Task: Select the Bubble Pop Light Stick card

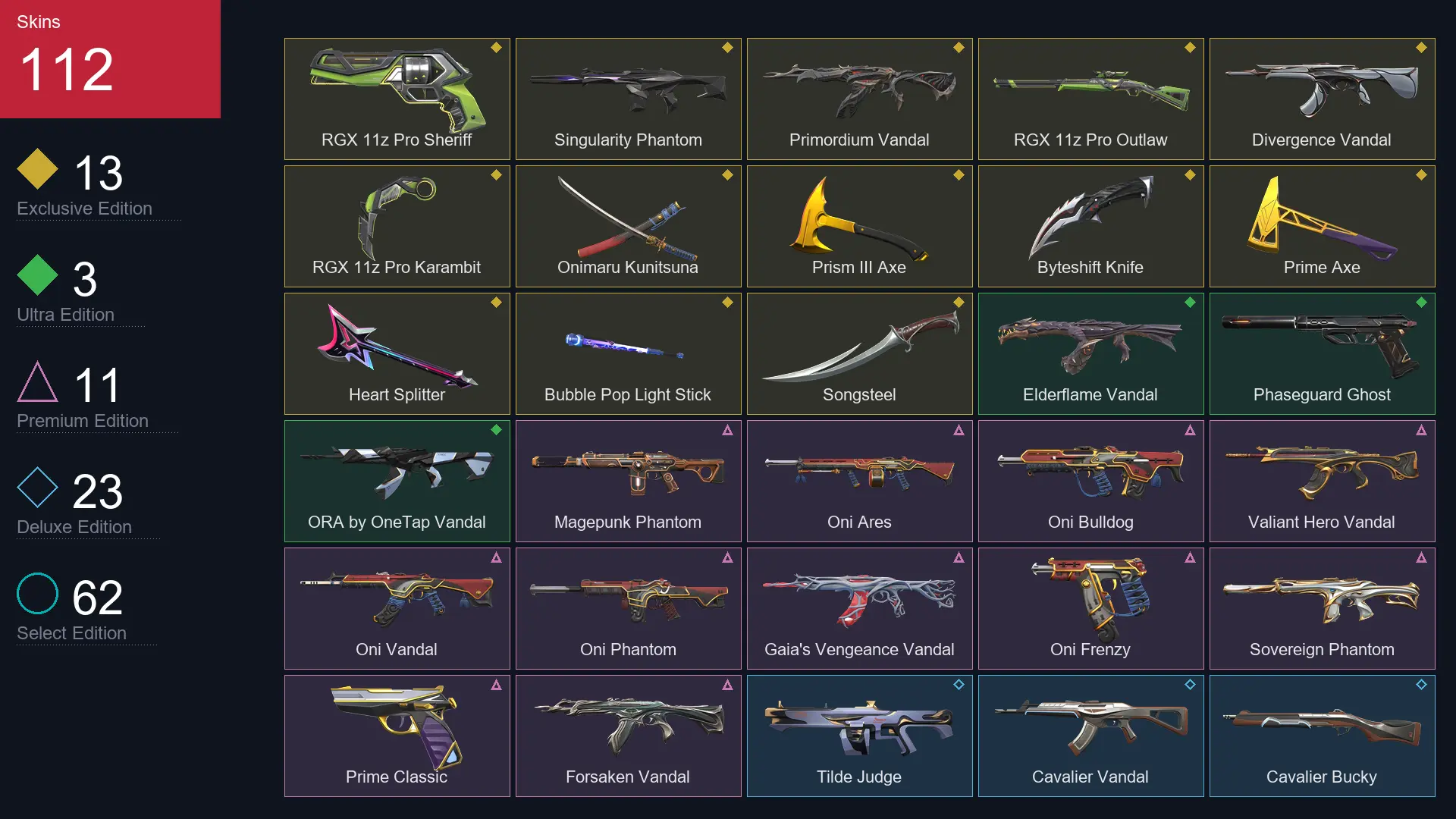Action: [x=628, y=353]
